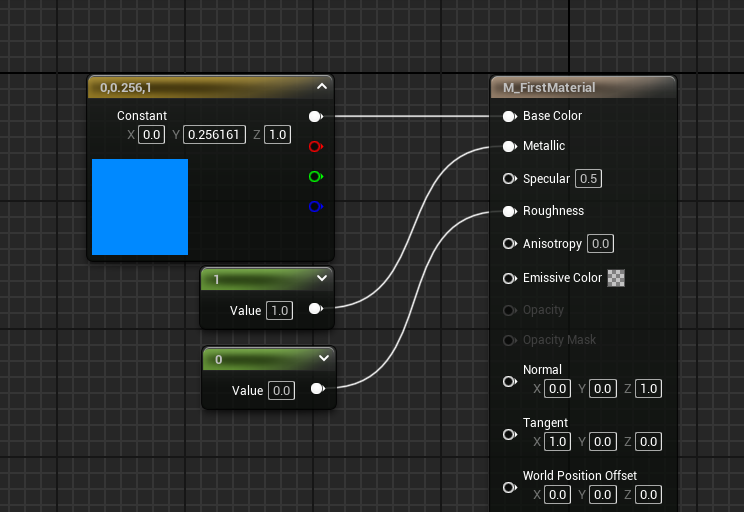The image size is (744, 512).
Task: Click the blue channel output pin
Action: 316,206
